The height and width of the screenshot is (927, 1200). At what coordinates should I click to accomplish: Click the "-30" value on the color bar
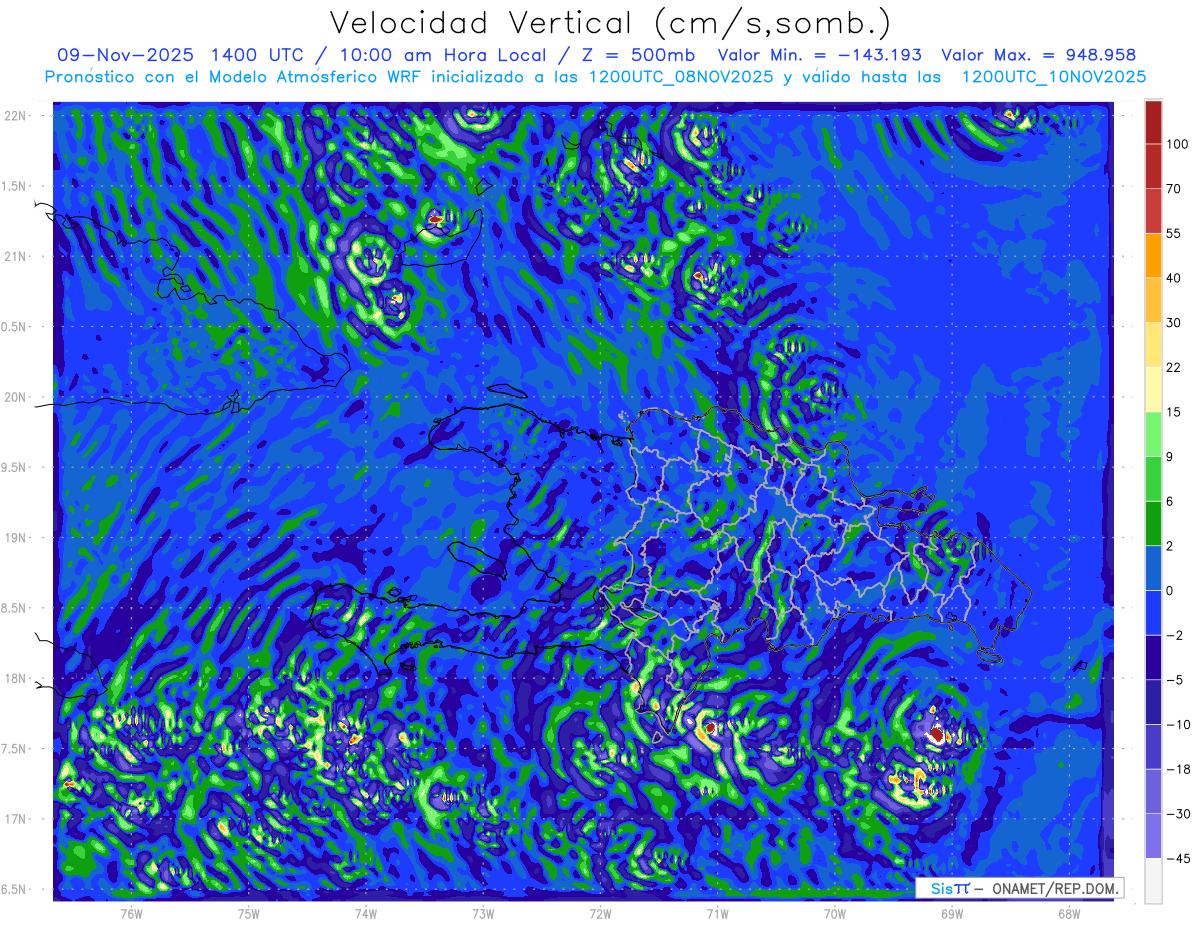[1177, 814]
